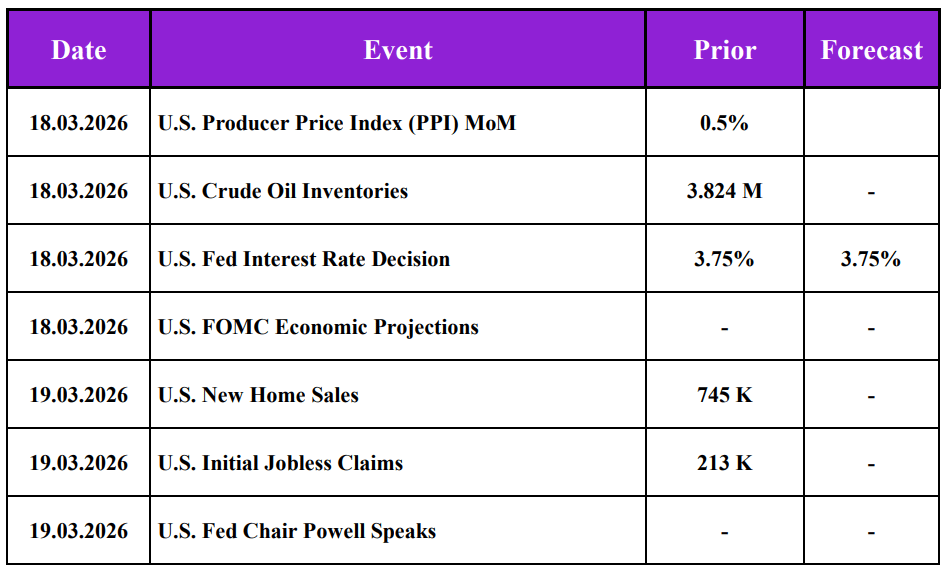Select the Event column header
Screen dimensions: 948x570
coord(398,50)
